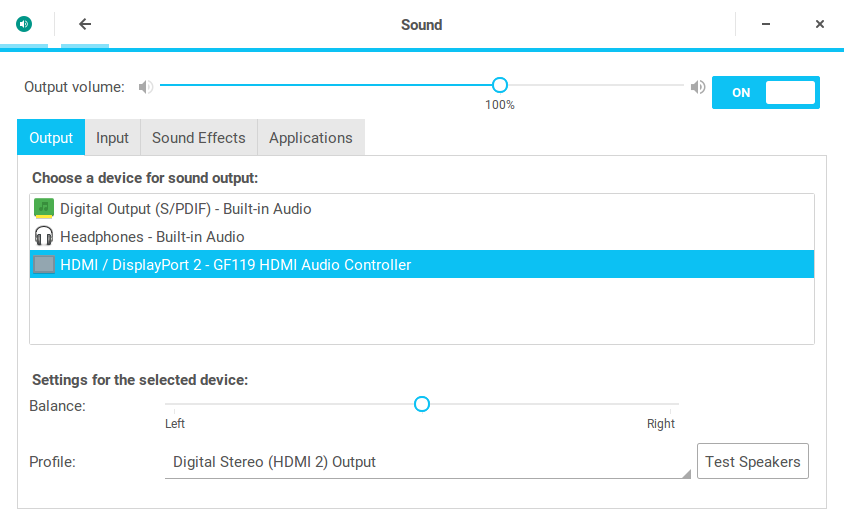Image resolution: width=844 pixels, height=526 pixels.
Task: Click the Digital Output S/PDIF sound card icon
Action: pos(44,209)
